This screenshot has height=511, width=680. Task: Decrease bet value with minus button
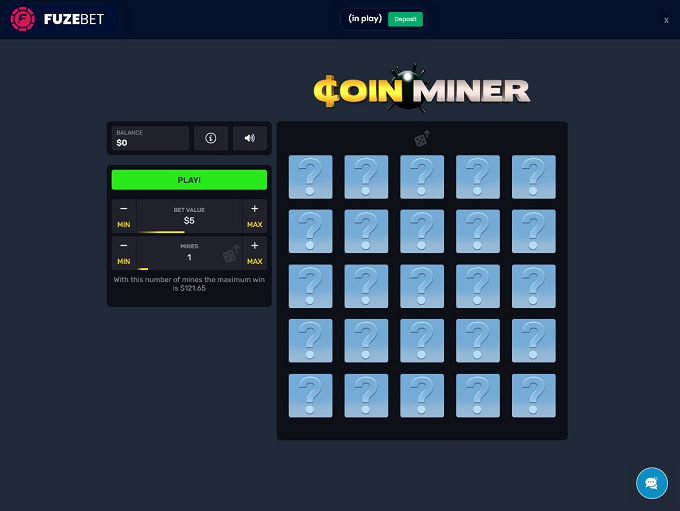click(x=124, y=209)
